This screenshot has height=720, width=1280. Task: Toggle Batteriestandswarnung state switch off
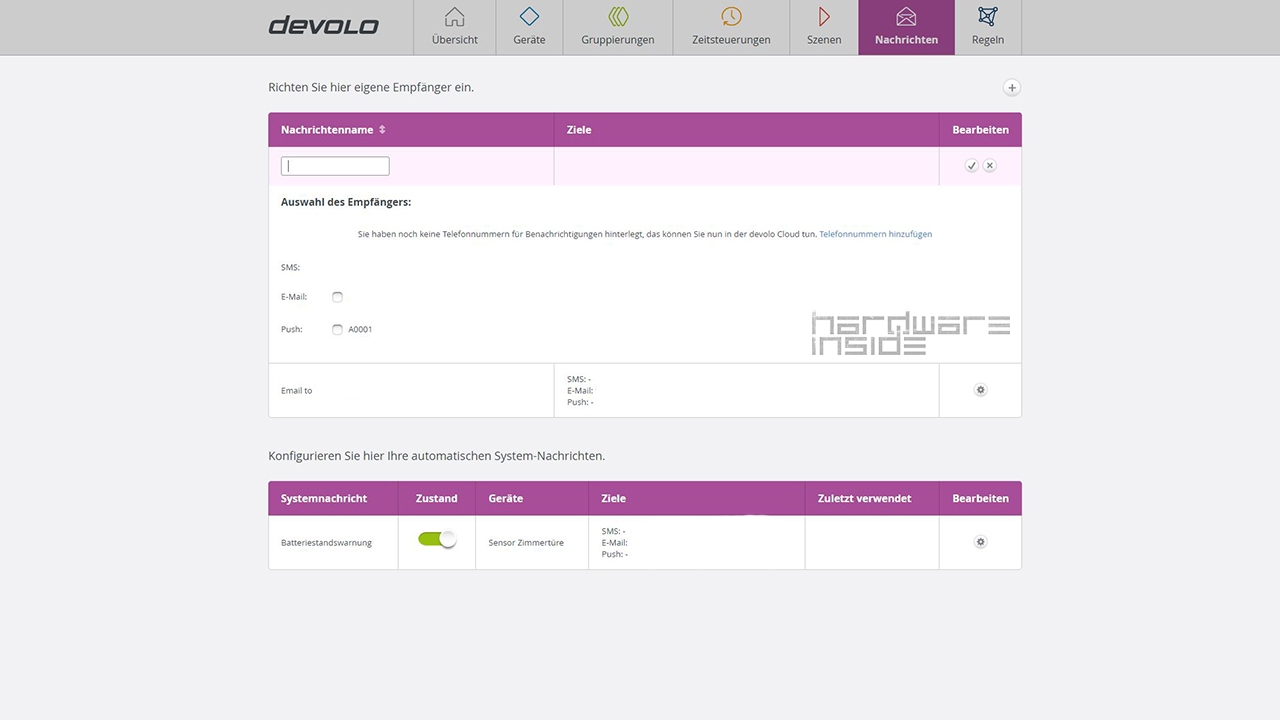(x=437, y=540)
